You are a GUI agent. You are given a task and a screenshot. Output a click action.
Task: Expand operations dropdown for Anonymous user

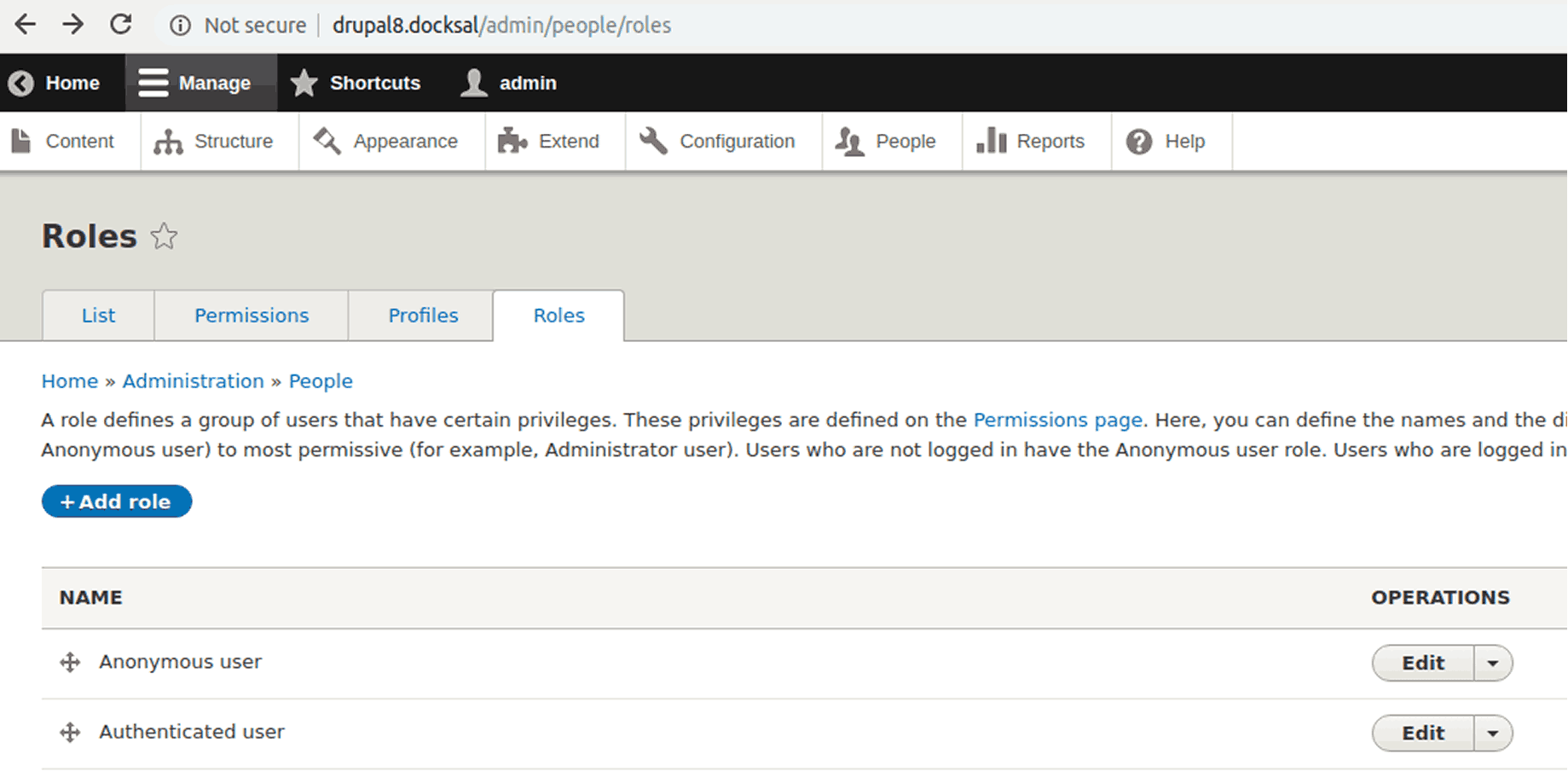click(1492, 663)
